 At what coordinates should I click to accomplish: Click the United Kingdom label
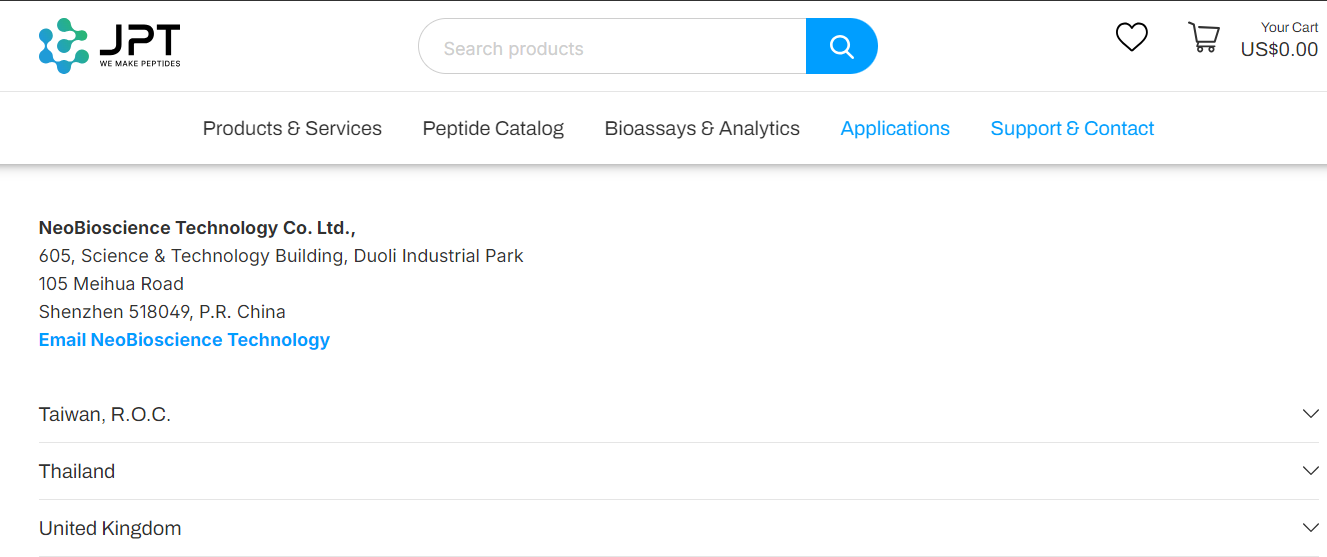[110, 528]
